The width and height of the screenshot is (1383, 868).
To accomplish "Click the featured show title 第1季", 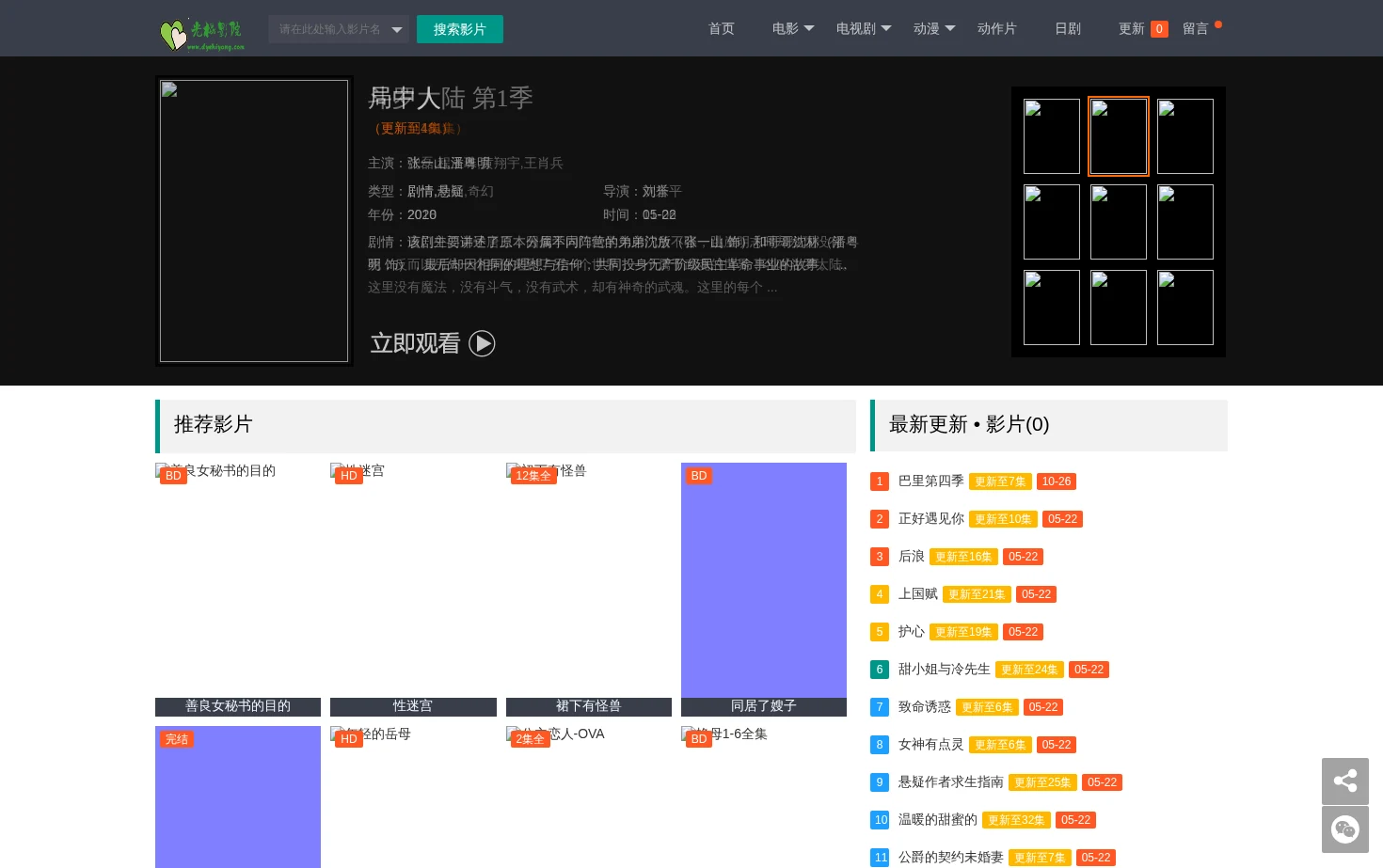I will (x=451, y=98).
